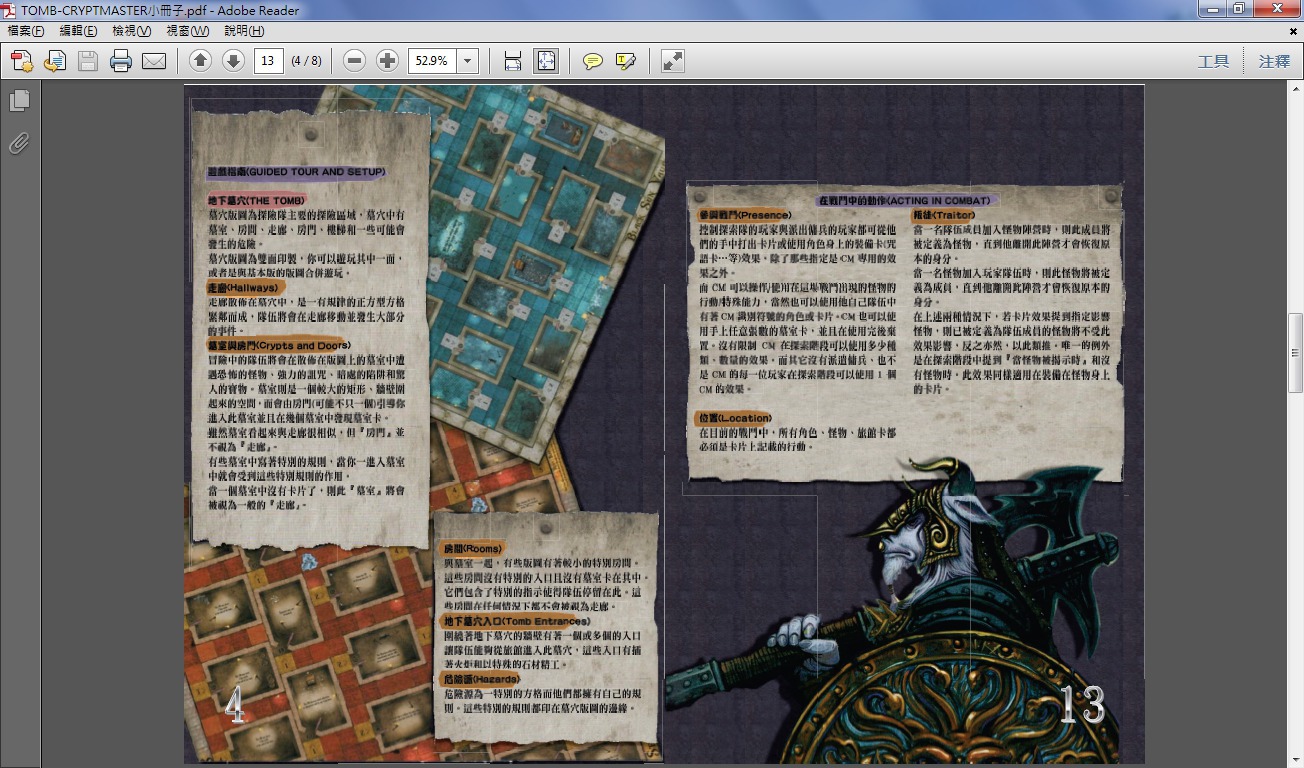This screenshot has height=768, width=1304.
Task: Open the 注釋 (Comment) pane
Action: (x=1275, y=61)
